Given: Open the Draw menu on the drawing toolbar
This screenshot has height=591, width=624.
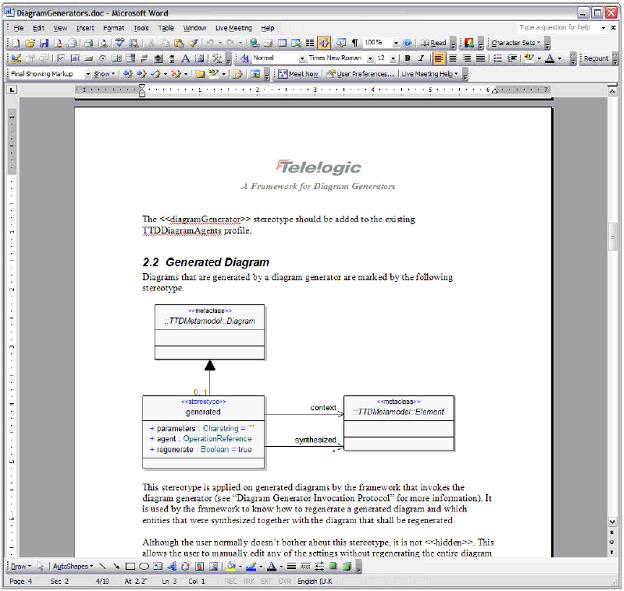Looking at the screenshot, I should (21, 566).
